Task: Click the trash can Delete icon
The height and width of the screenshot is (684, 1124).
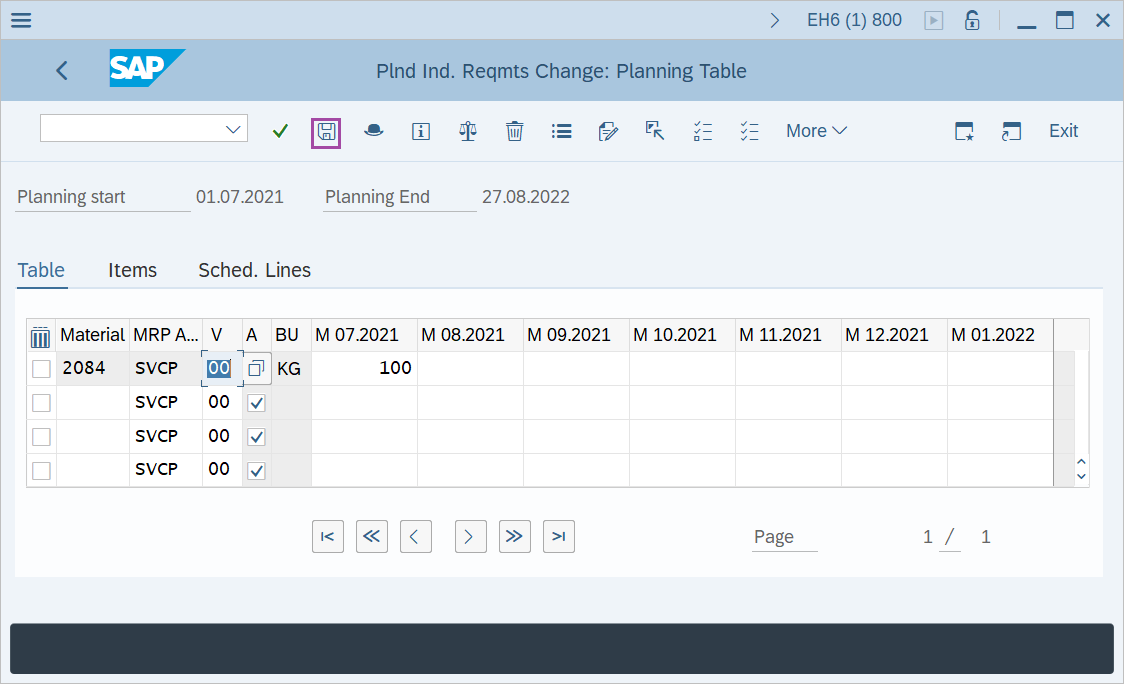Action: [514, 131]
